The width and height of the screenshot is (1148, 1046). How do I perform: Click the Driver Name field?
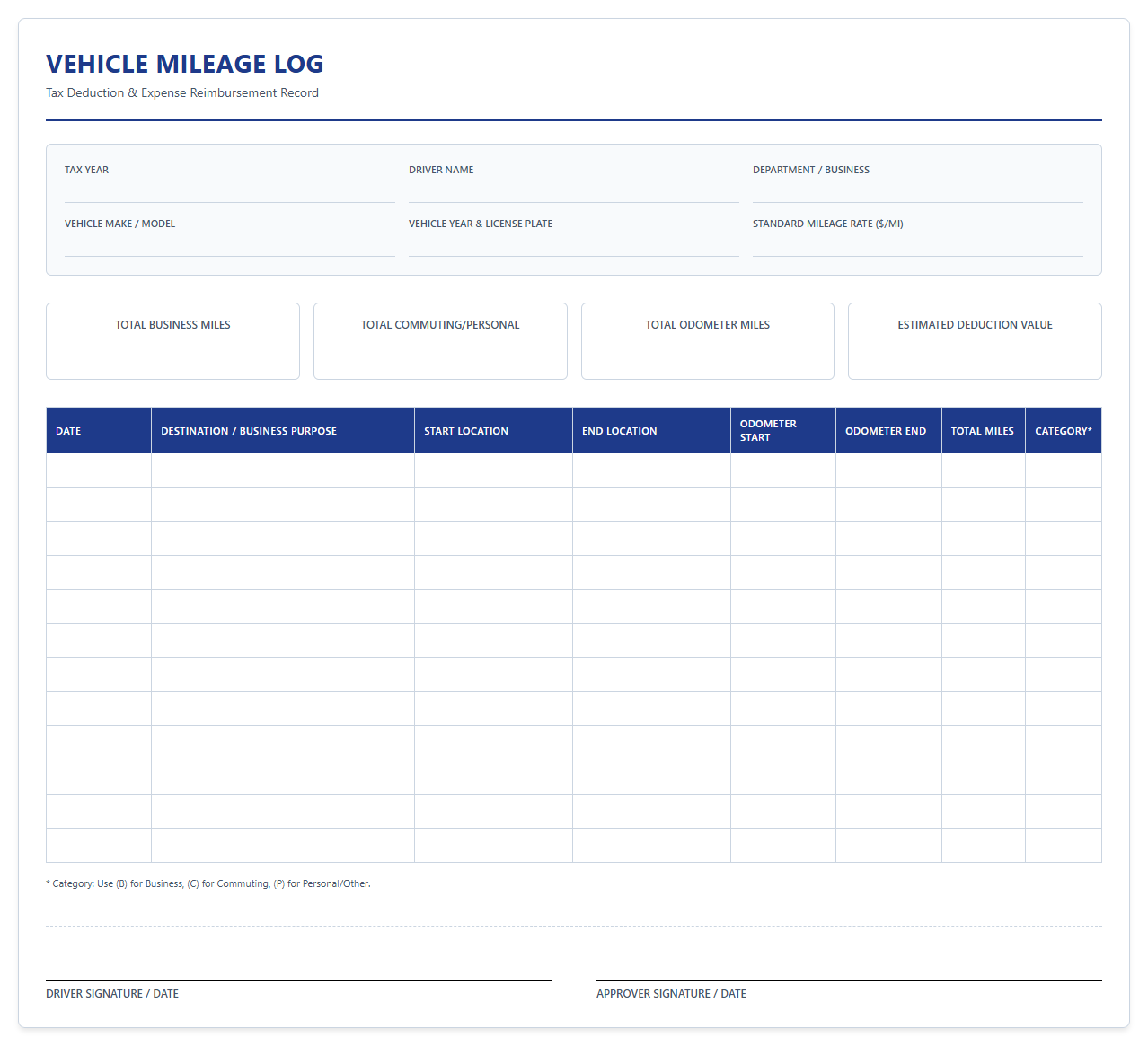(573, 191)
